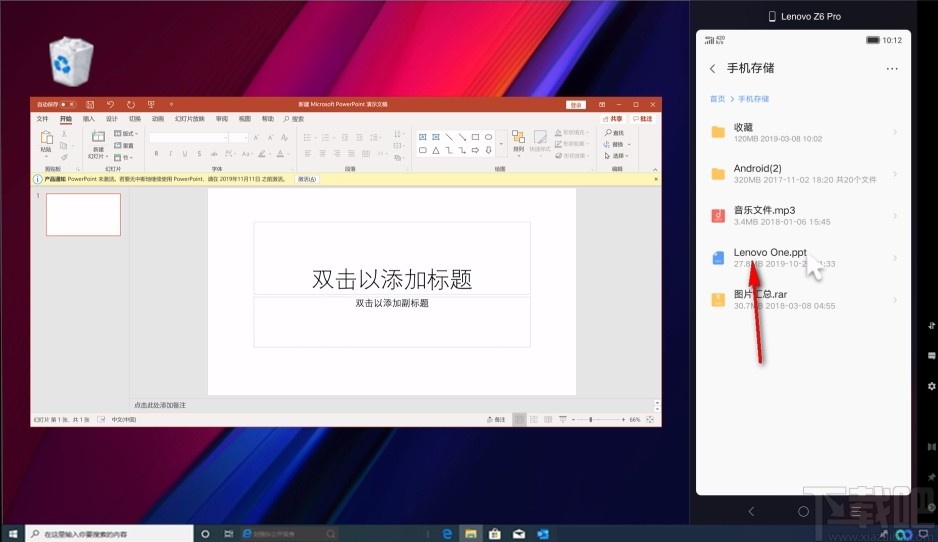The width and height of the screenshot is (938, 542).
Task: Customize quick access toolbar dropdown arrow
Action: (171, 105)
